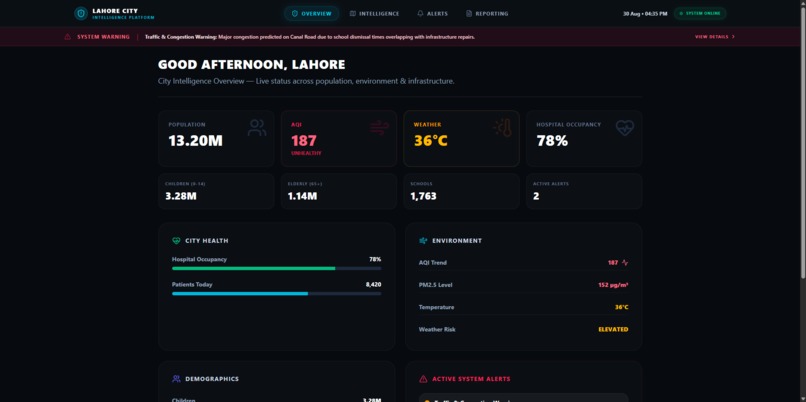Click the date and time 30 Aug 04:35 PM
Image resolution: width=806 pixels, height=402 pixels.
coord(645,14)
